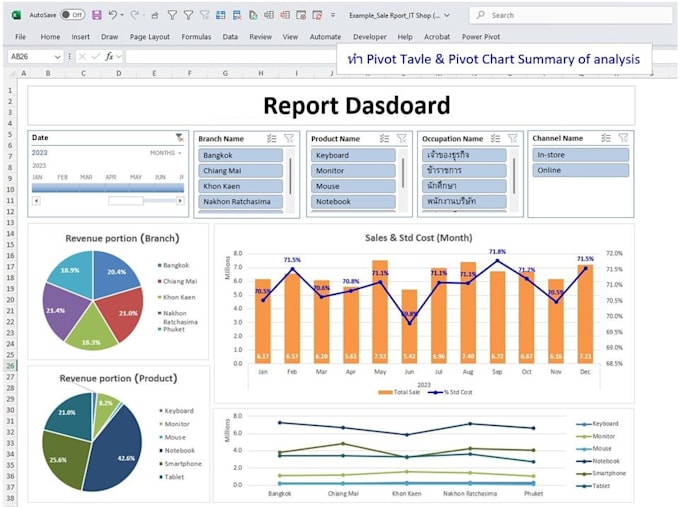Select the Sales & Std Cost (Month) chart title
680x507 pixels.
tap(418, 238)
